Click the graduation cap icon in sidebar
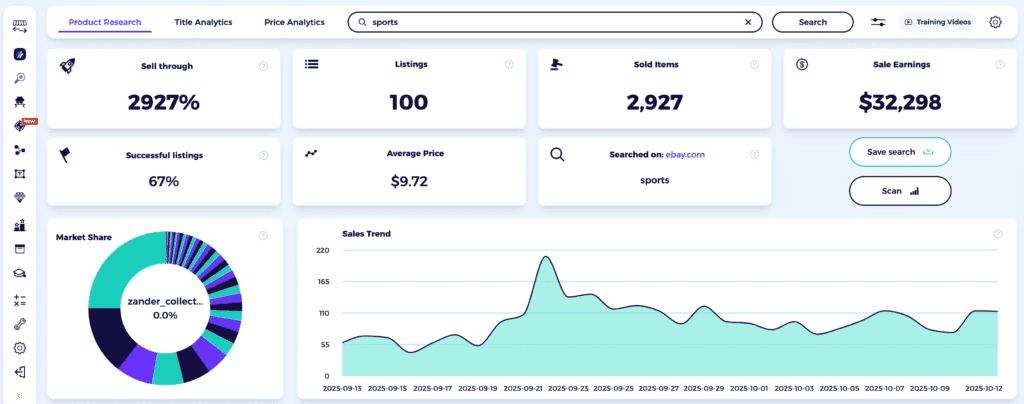This screenshot has height=404, width=1024. [x=19, y=273]
